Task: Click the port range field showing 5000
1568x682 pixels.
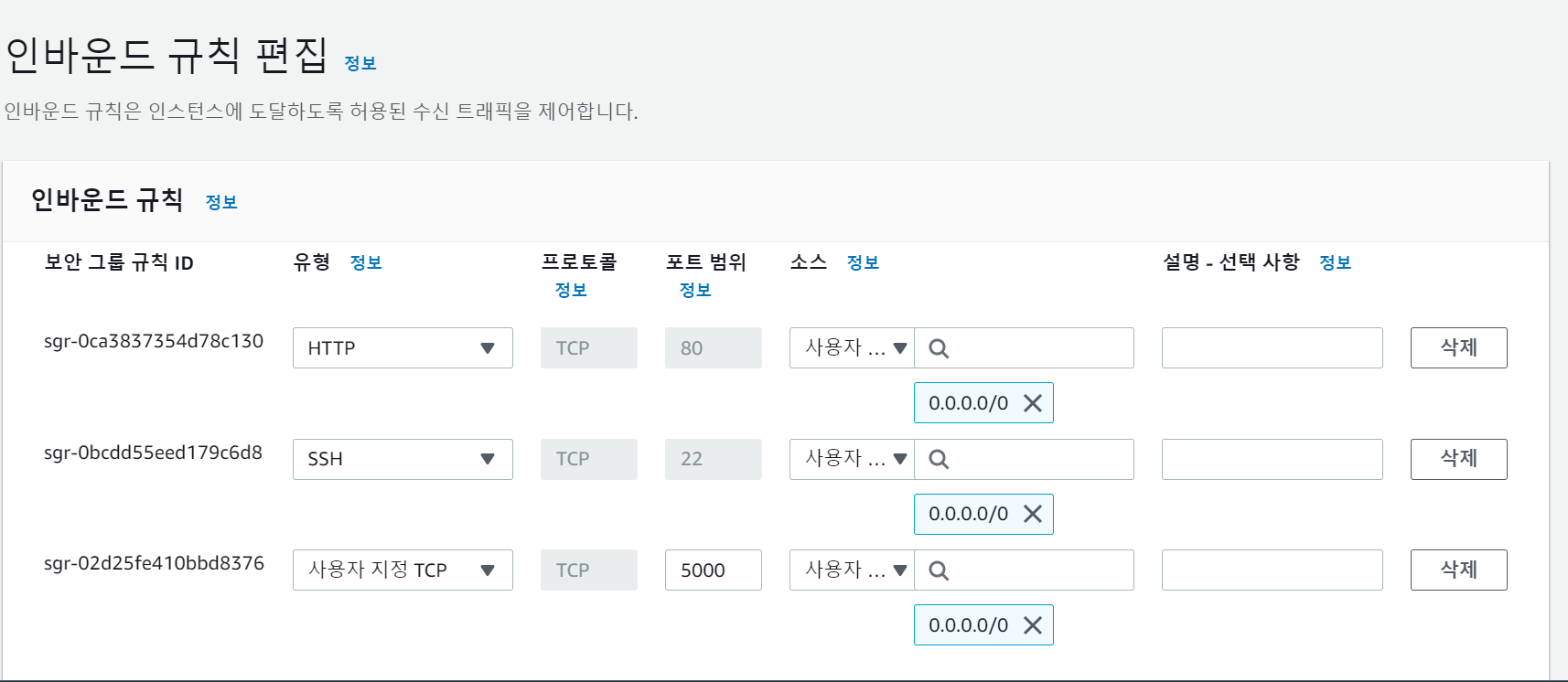Action: tap(714, 570)
